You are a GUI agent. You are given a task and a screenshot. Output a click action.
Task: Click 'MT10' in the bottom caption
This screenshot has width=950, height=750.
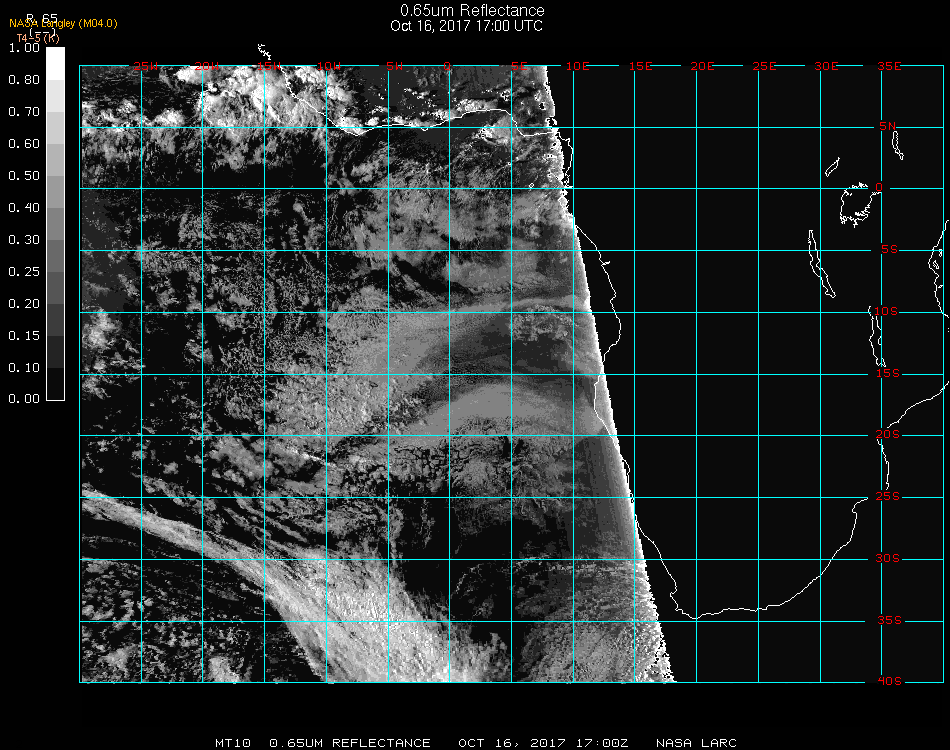[233, 743]
